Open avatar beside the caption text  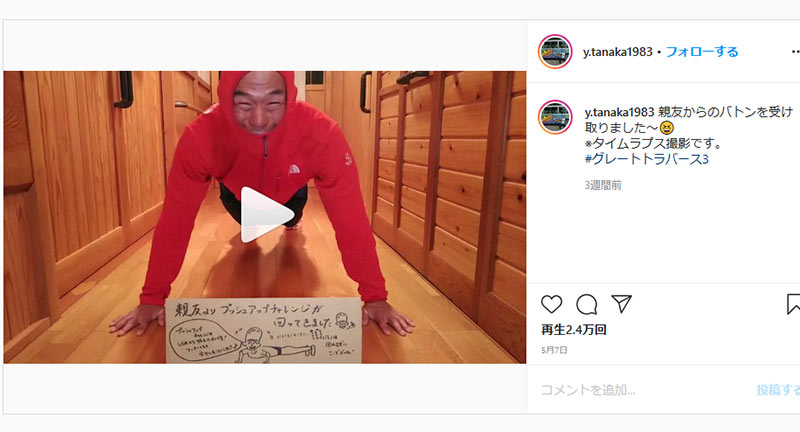[x=555, y=117]
